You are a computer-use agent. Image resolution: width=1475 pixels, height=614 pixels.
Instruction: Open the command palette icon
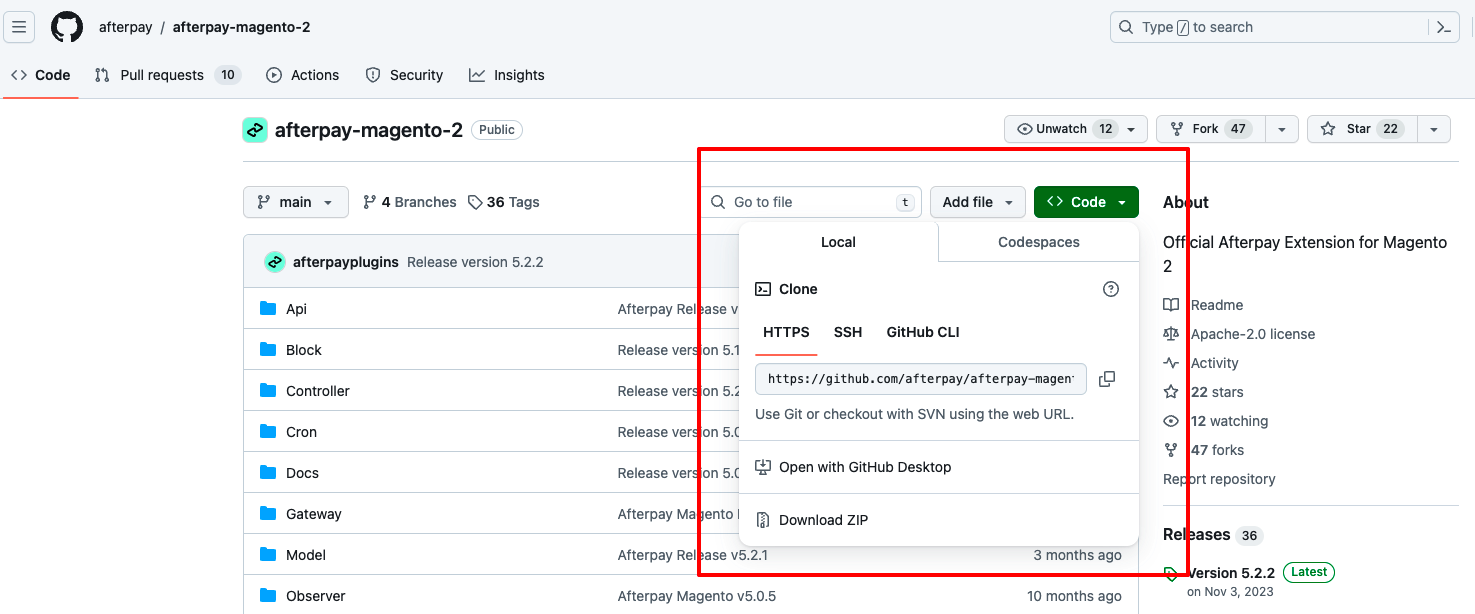click(1444, 27)
